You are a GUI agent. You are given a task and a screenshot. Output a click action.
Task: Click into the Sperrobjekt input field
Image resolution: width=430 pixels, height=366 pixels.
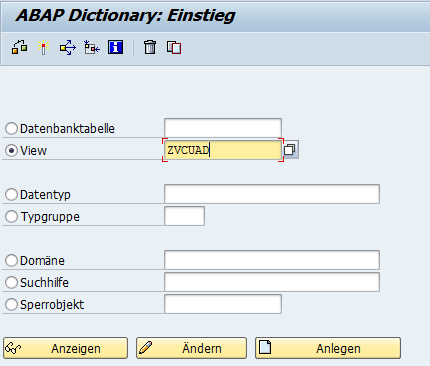[223, 304]
